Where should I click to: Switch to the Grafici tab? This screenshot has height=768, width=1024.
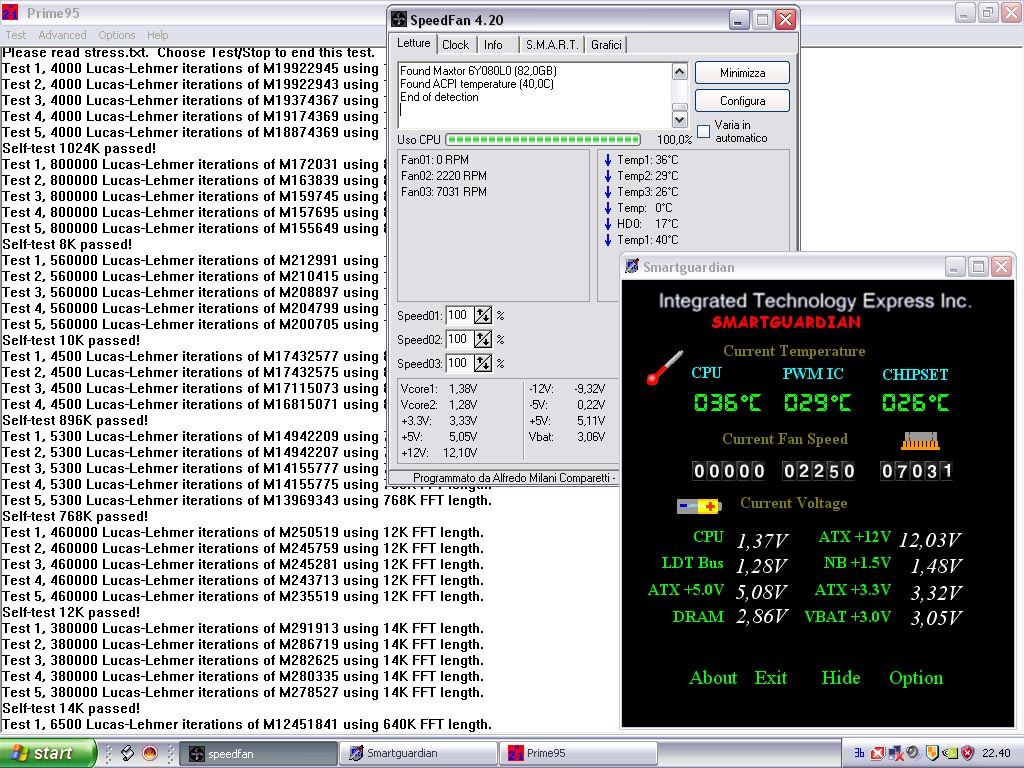pyautogui.click(x=606, y=45)
